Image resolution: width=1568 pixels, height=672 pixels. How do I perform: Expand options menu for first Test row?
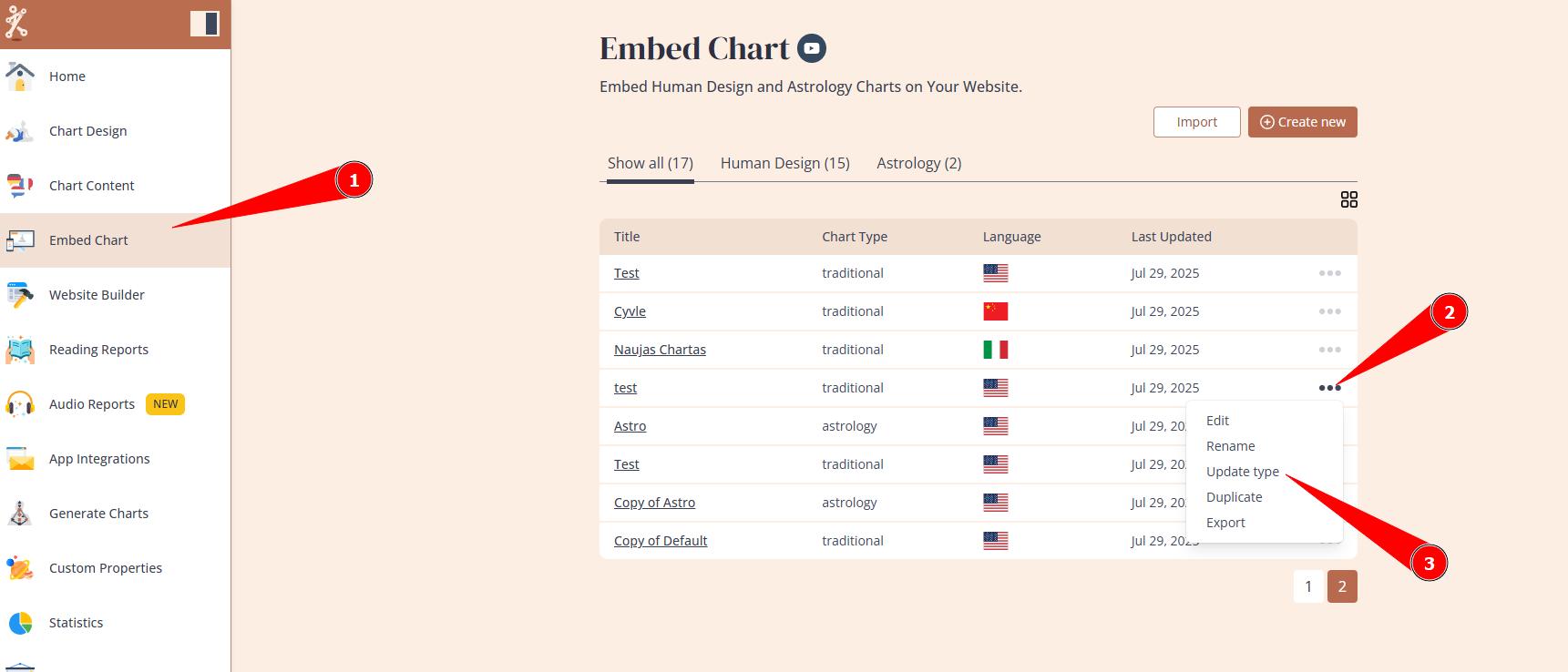coord(1329,273)
